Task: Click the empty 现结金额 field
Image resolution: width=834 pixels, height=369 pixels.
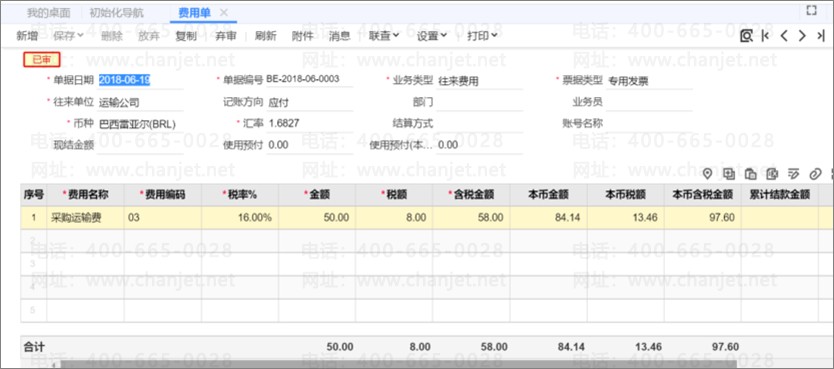Action: (140, 146)
